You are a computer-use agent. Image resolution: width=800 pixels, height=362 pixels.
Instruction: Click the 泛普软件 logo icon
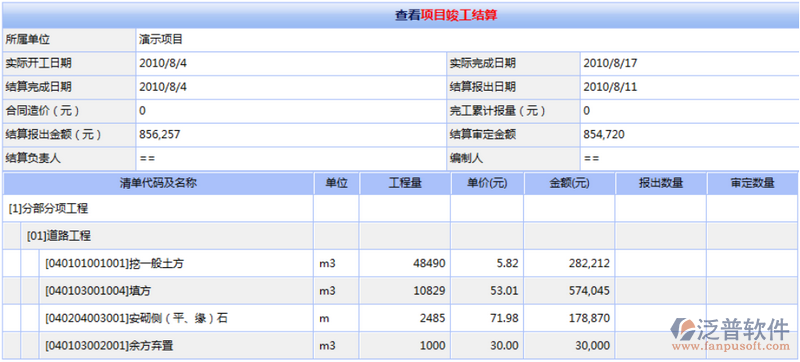coord(683,329)
